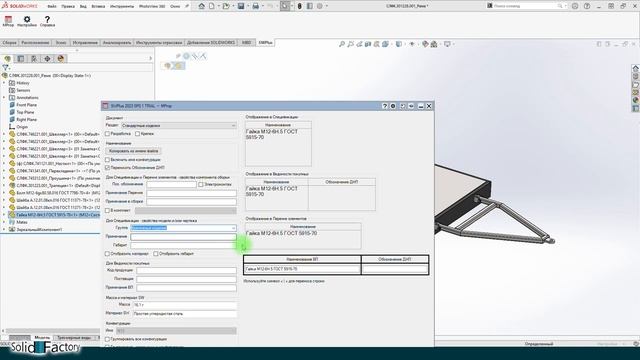Click the Home icon in quick access toolbar

[202, 6]
